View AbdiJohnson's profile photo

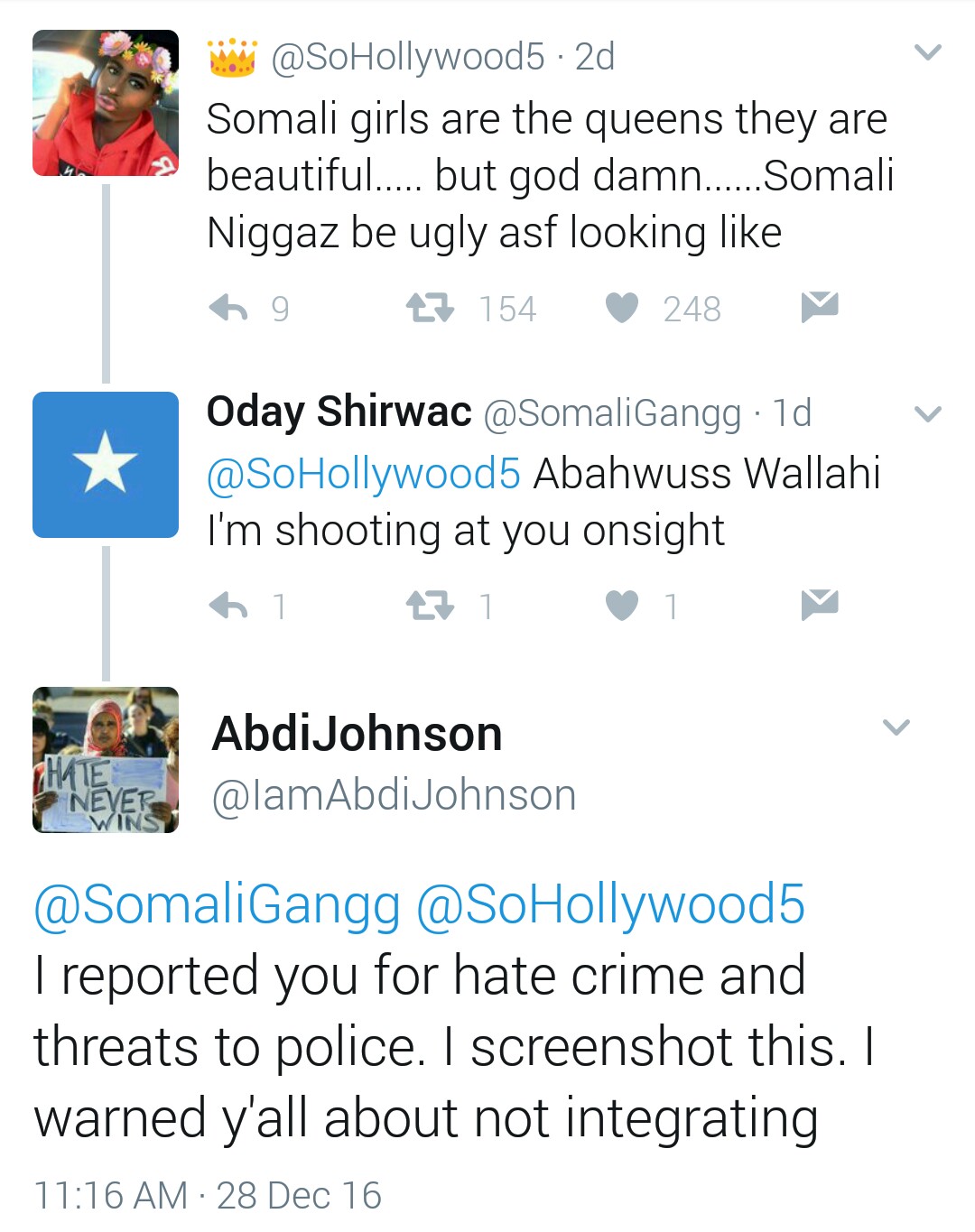click(106, 759)
